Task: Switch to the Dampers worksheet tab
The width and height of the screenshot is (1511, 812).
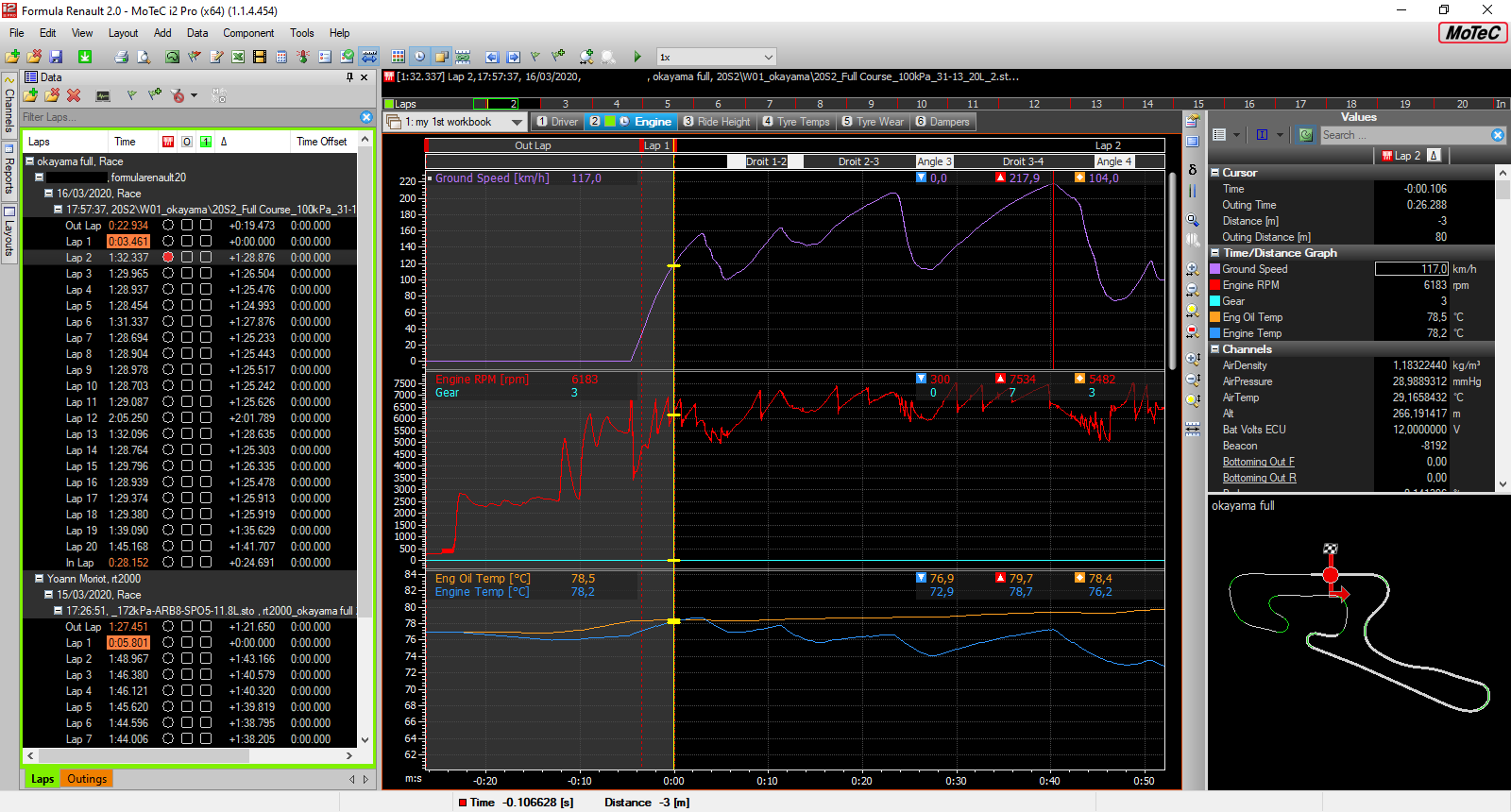Action: (942, 122)
